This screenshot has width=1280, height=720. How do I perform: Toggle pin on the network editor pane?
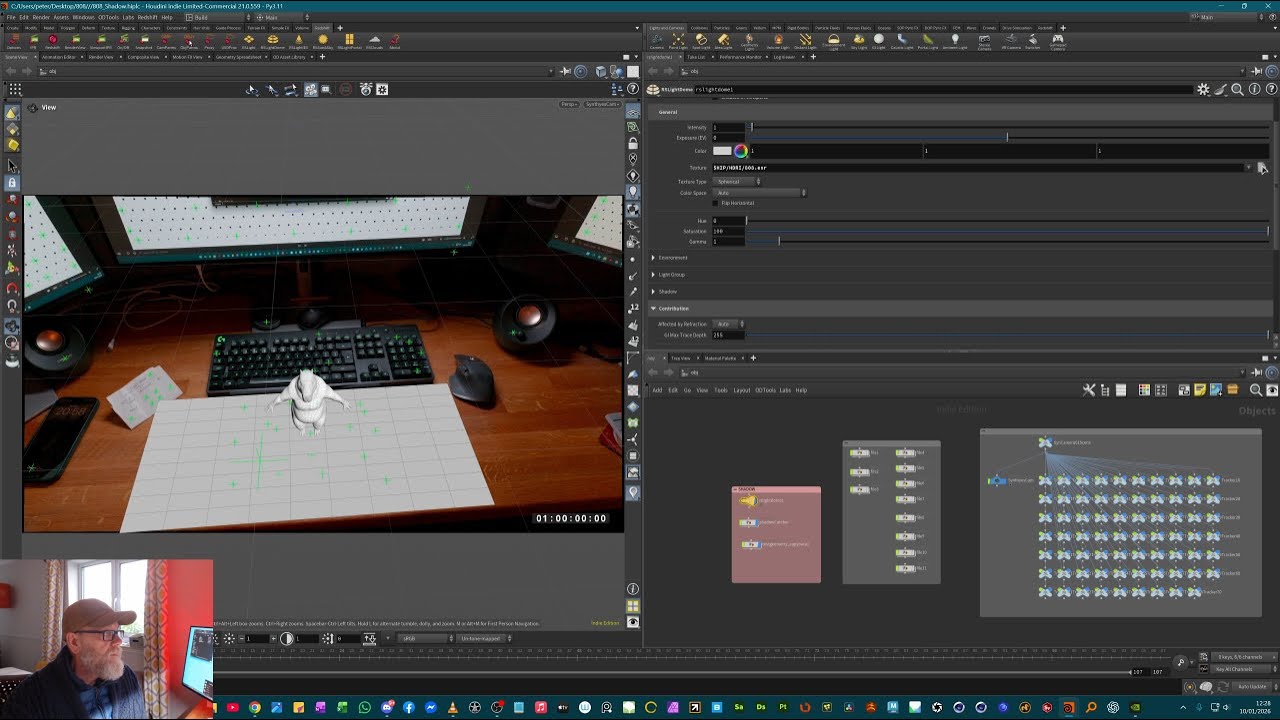1257,373
